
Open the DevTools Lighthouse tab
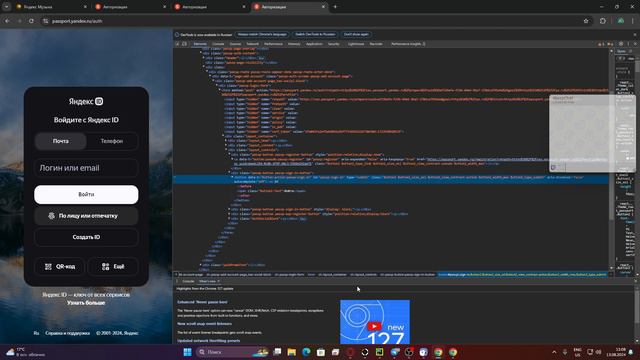coord(356,44)
